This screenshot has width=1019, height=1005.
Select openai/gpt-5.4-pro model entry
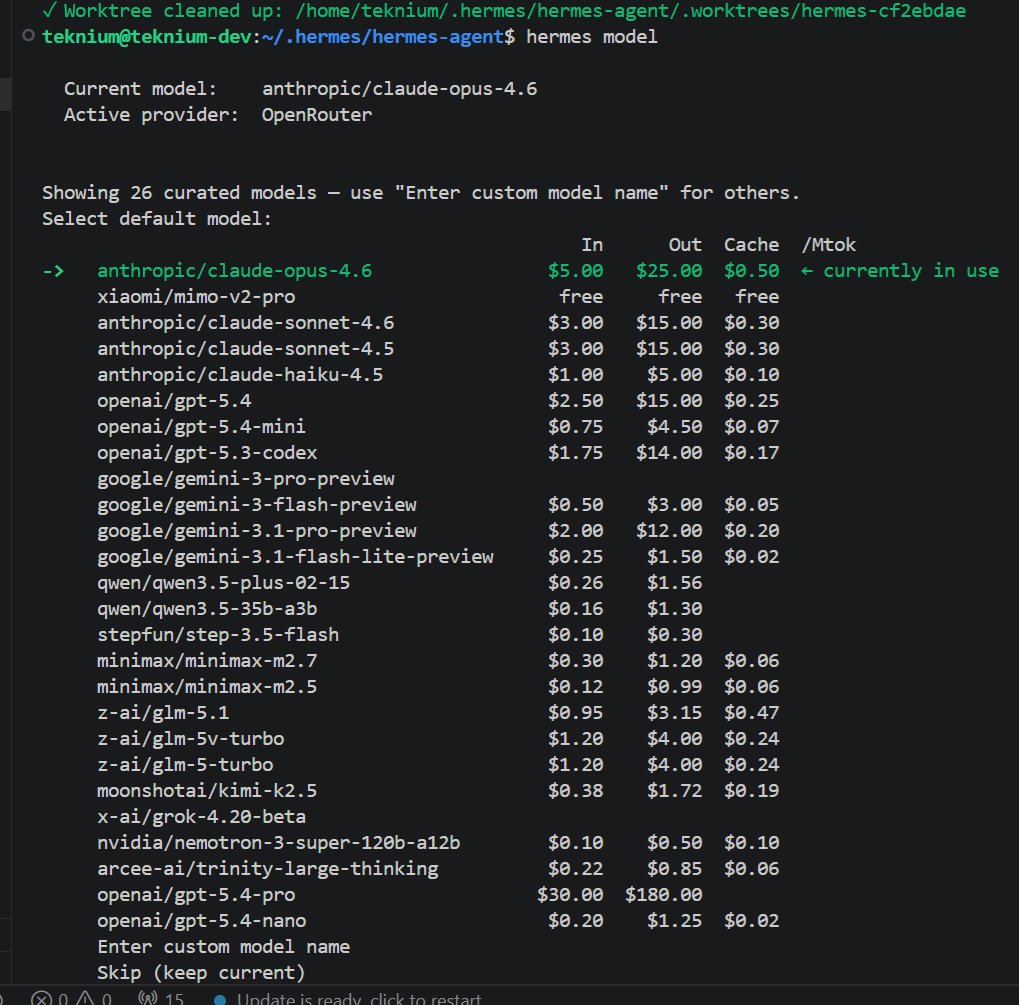[196, 894]
